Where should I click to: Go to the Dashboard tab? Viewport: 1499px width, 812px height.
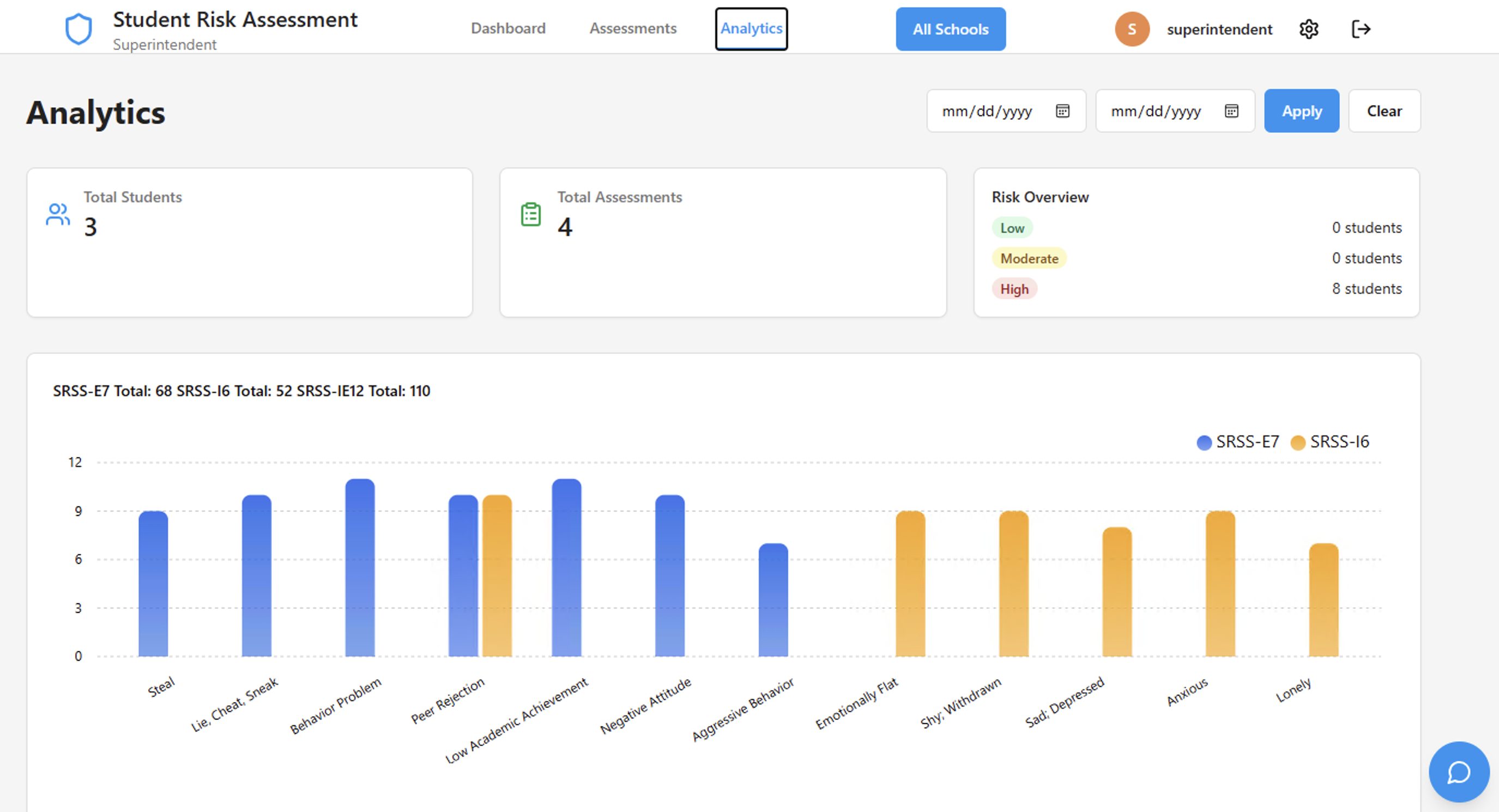pyautogui.click(x=508, y=28)
